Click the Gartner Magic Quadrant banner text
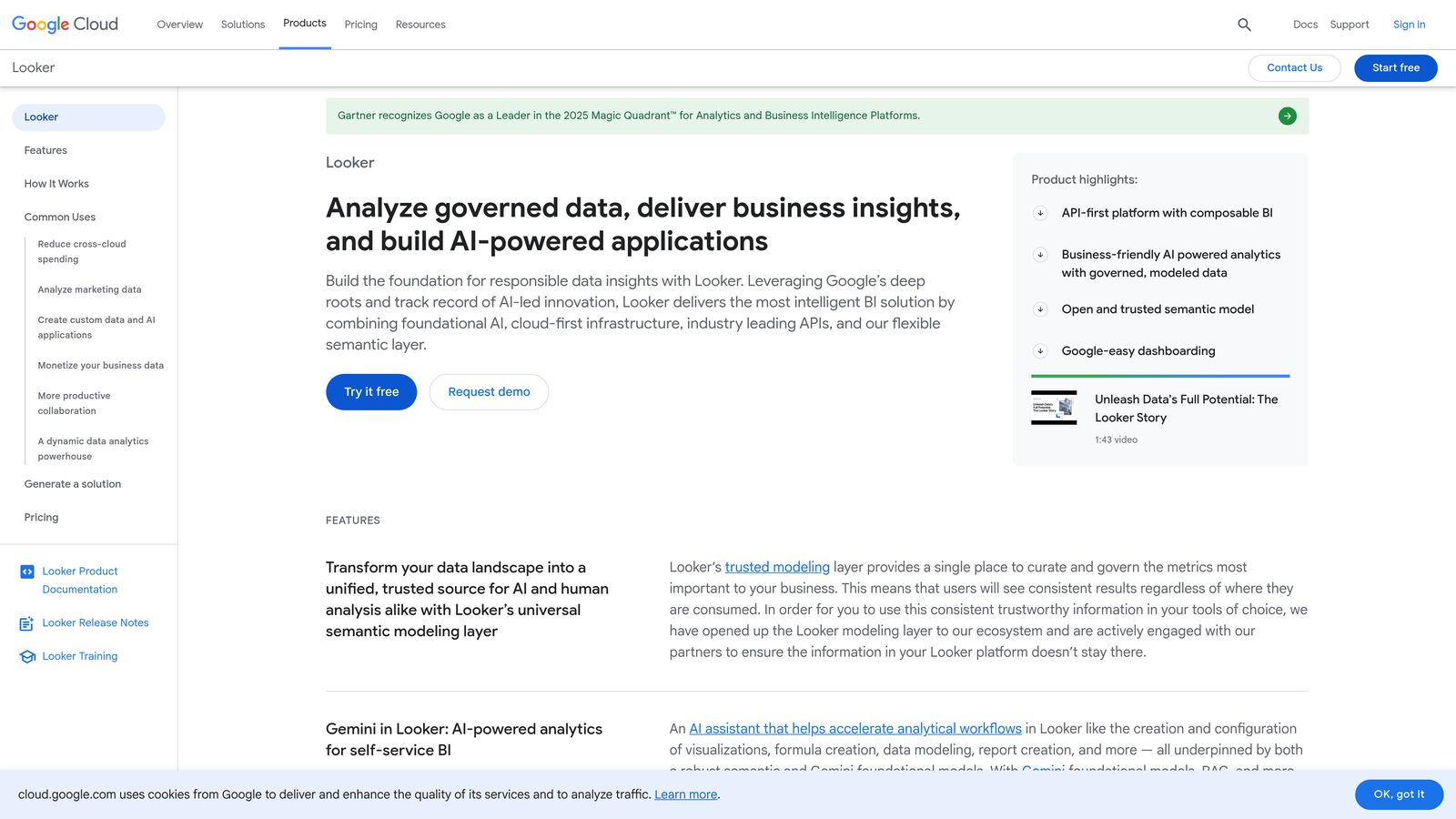This screenshot has height=819, width=1456. tap(629, 116)
